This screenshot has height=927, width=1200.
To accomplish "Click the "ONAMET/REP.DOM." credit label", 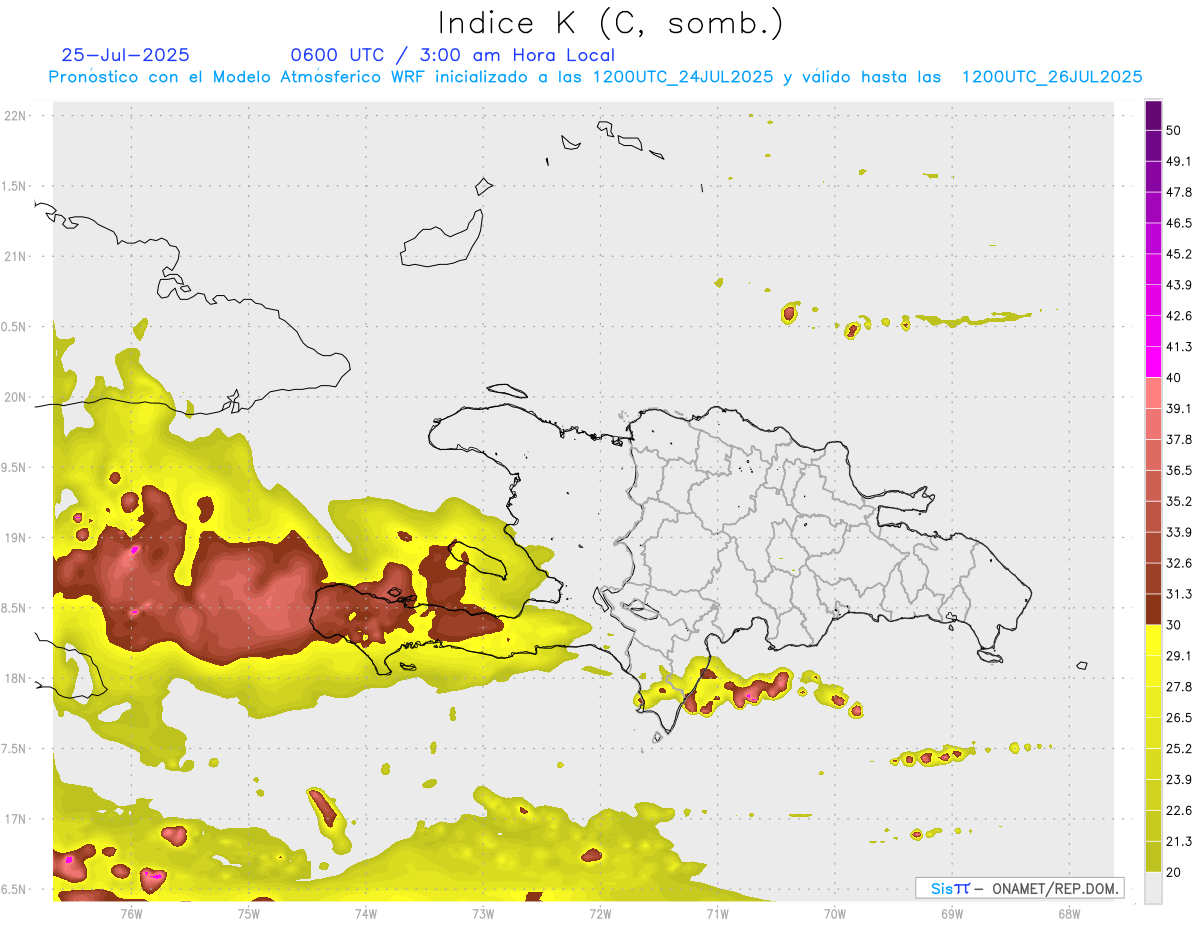I will pos(1053,888).
